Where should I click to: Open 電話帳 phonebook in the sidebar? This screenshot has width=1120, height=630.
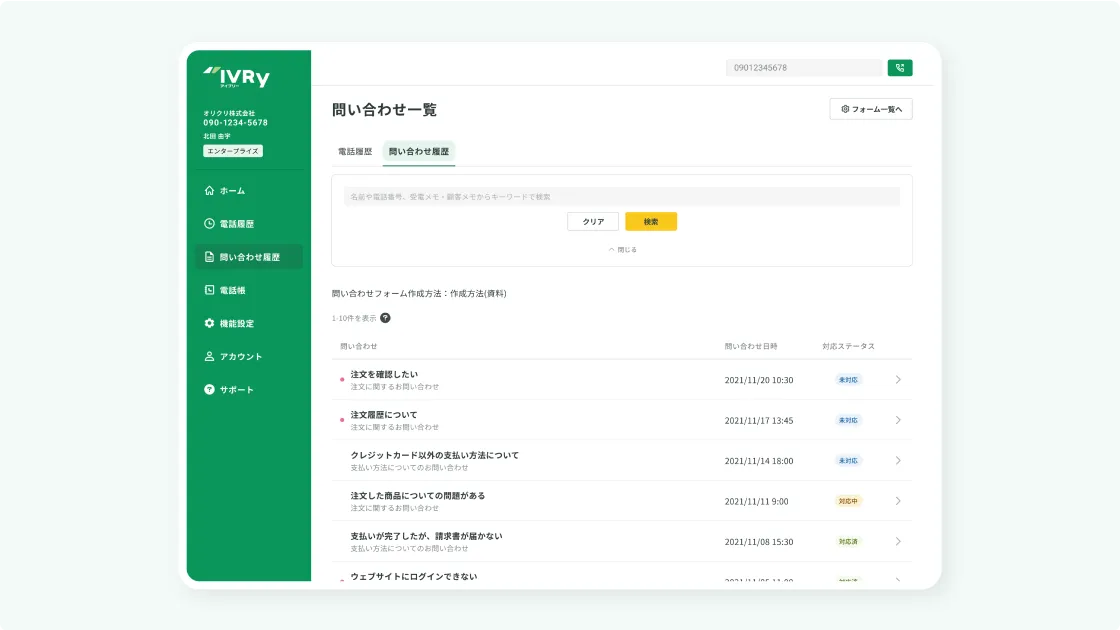point(232,290)
